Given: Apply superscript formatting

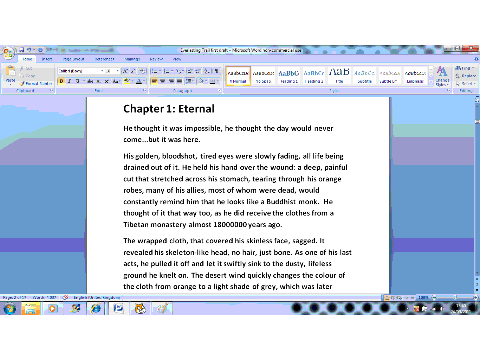Looking at the screenshot, I should 106,81.
